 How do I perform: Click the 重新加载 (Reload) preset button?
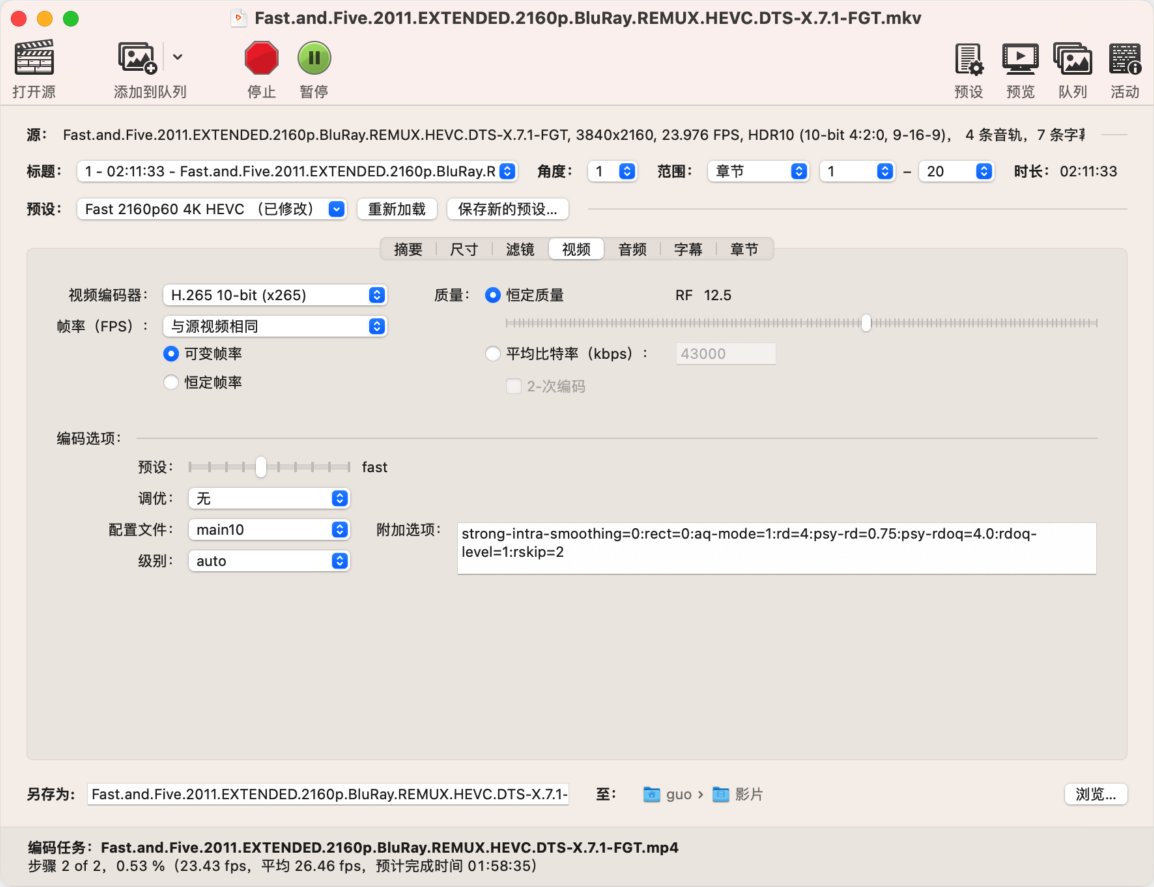[397, 209]
